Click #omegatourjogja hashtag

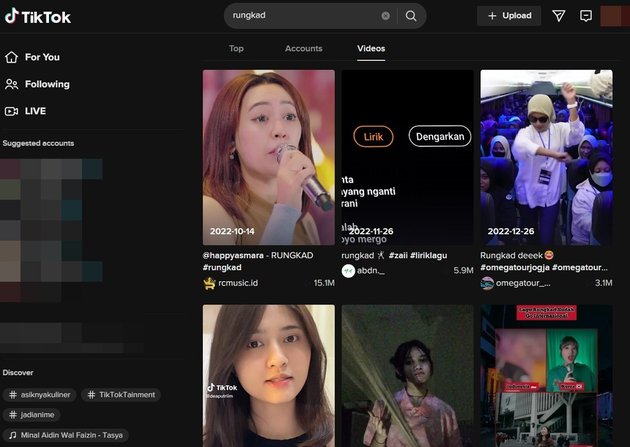coord(515,267)
